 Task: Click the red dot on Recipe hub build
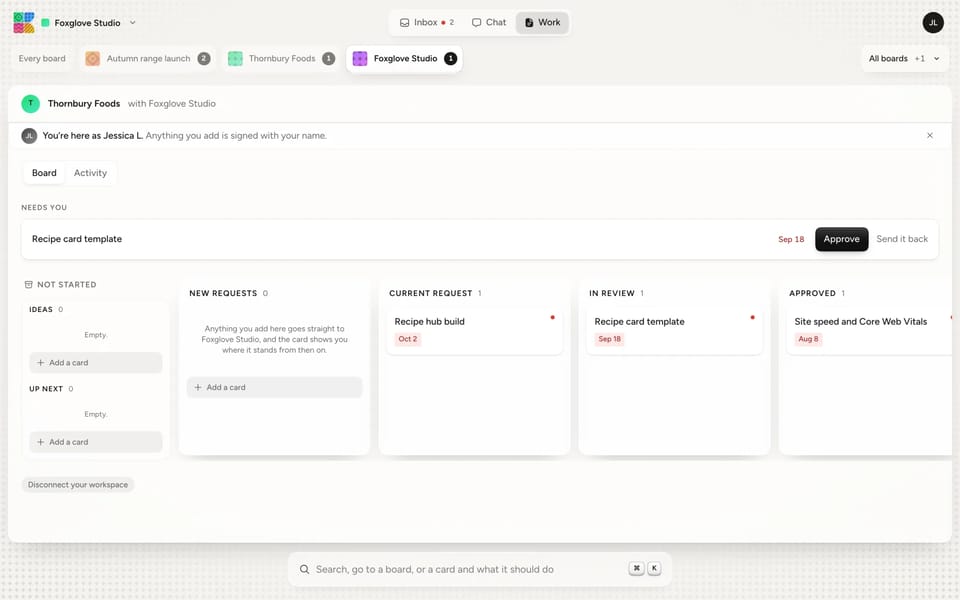click(x=552, y=317)
